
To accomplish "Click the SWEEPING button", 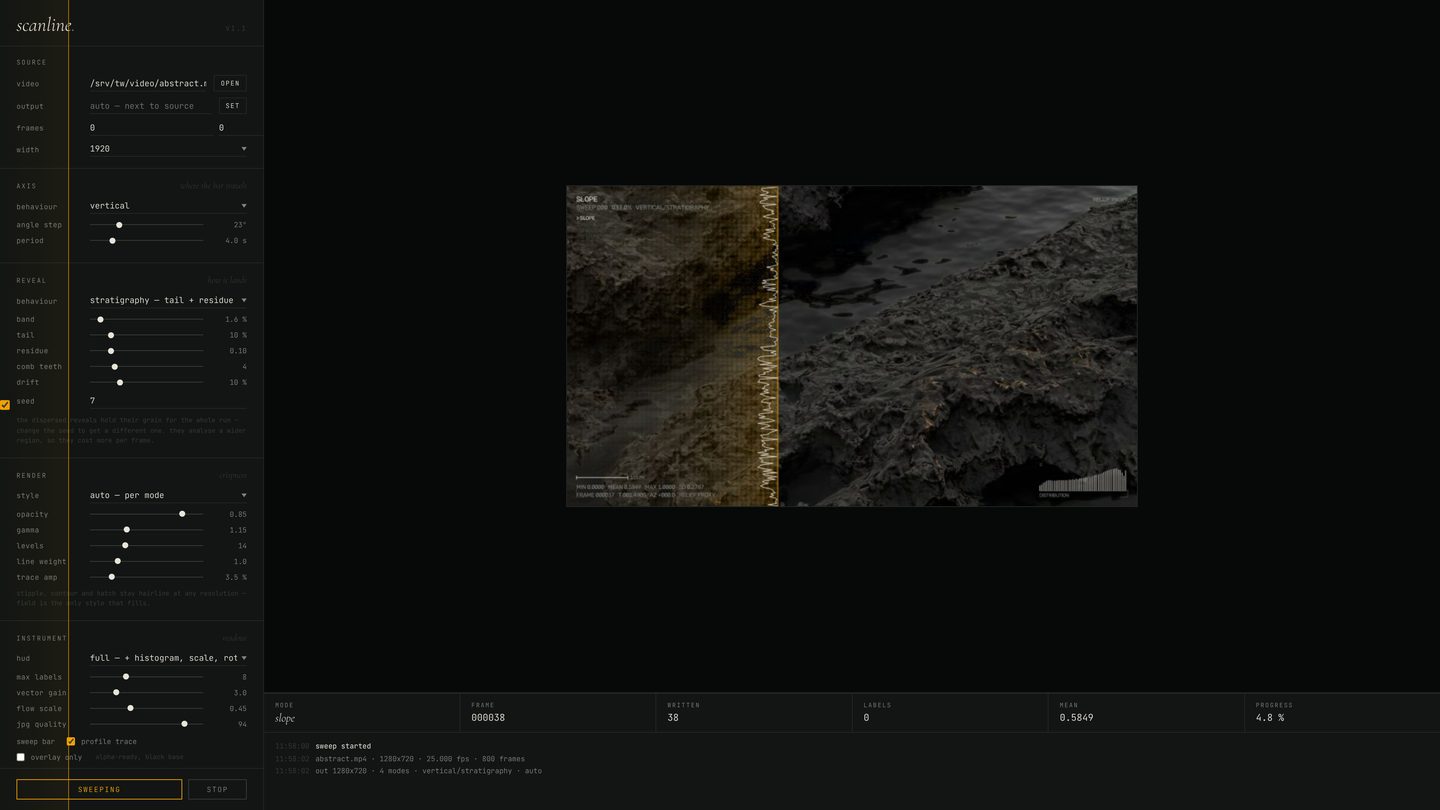I will tap(99, 789).
